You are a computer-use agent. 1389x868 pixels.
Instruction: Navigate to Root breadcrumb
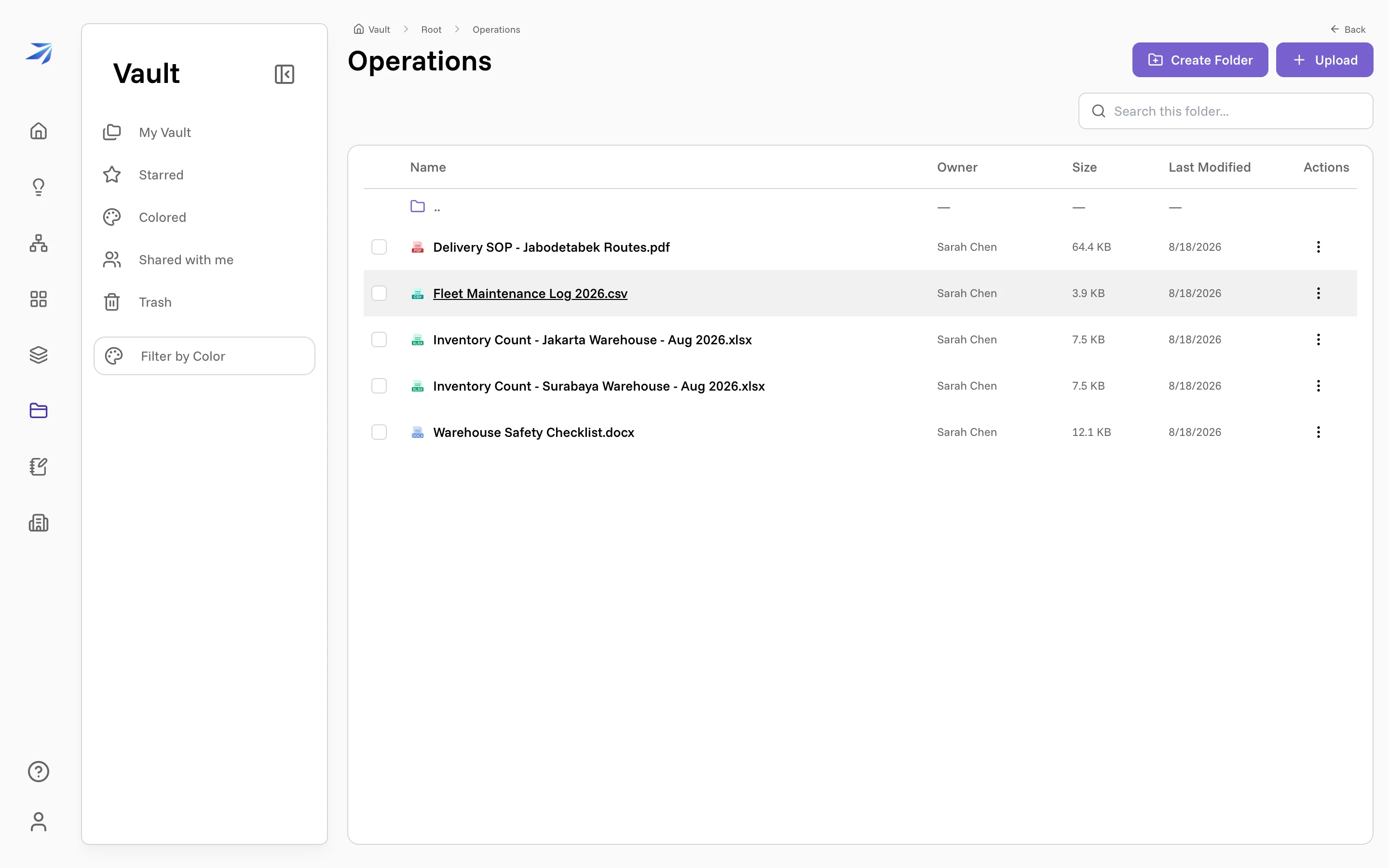(x=431, y=29)
